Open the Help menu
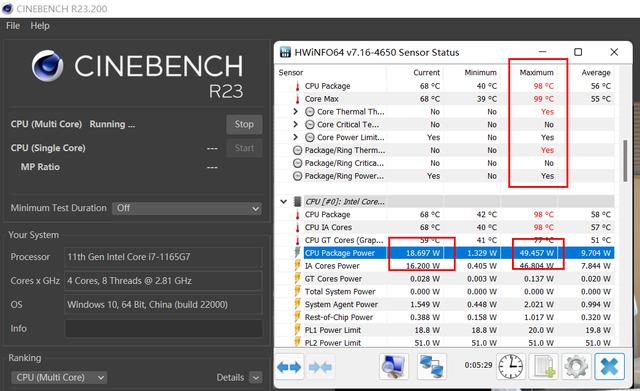The height and width of the screenshot is (391, 640). point(40,26)
